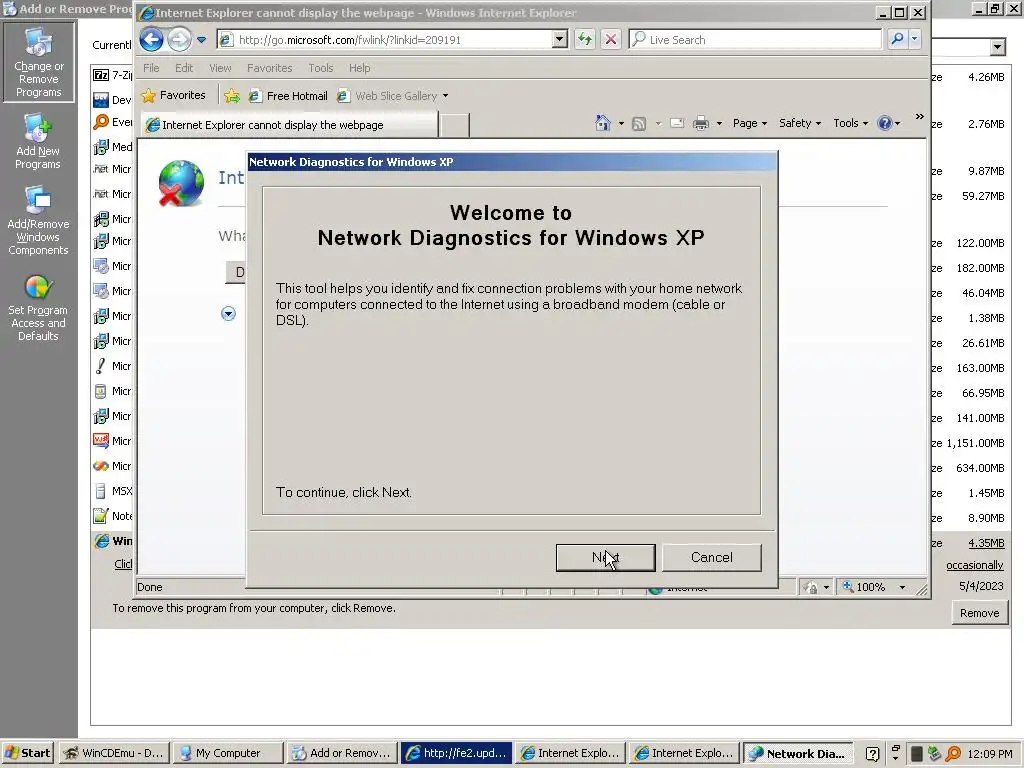The width and height of the screenshot is (1024, 768).
Task: Click the help question mark tray icon
Action: 872,754
